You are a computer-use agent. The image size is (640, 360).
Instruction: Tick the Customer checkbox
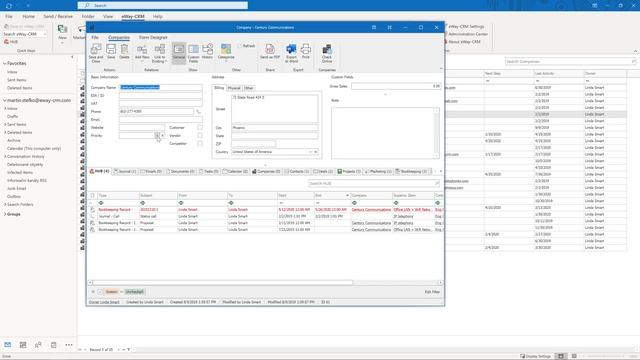pos(200,128)
